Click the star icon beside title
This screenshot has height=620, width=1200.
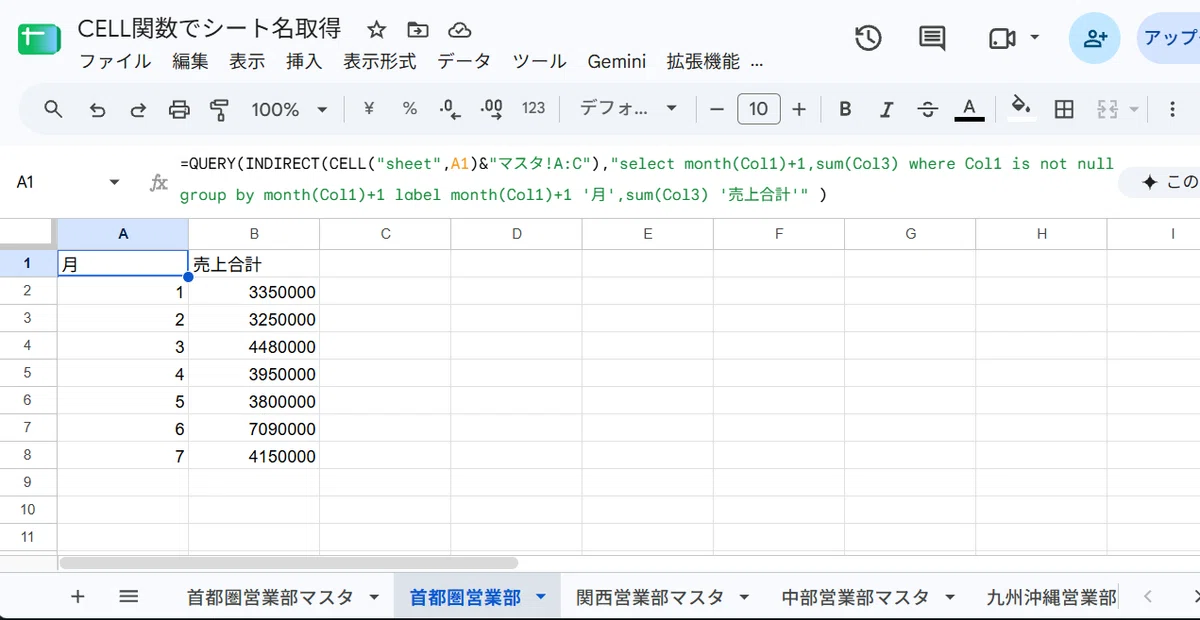[x=376, y=29]
